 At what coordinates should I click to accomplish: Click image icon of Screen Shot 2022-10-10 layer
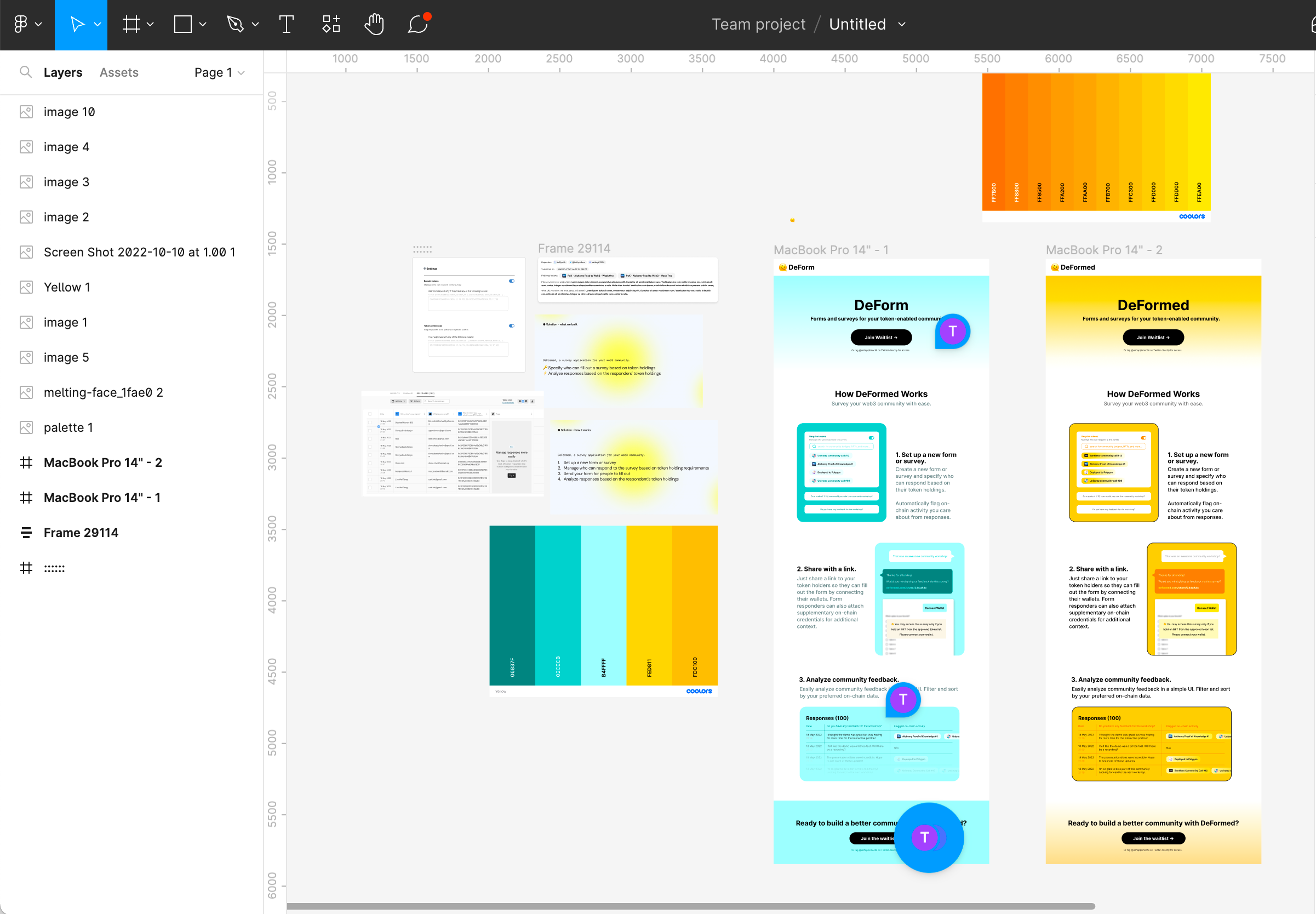(26, 252)
